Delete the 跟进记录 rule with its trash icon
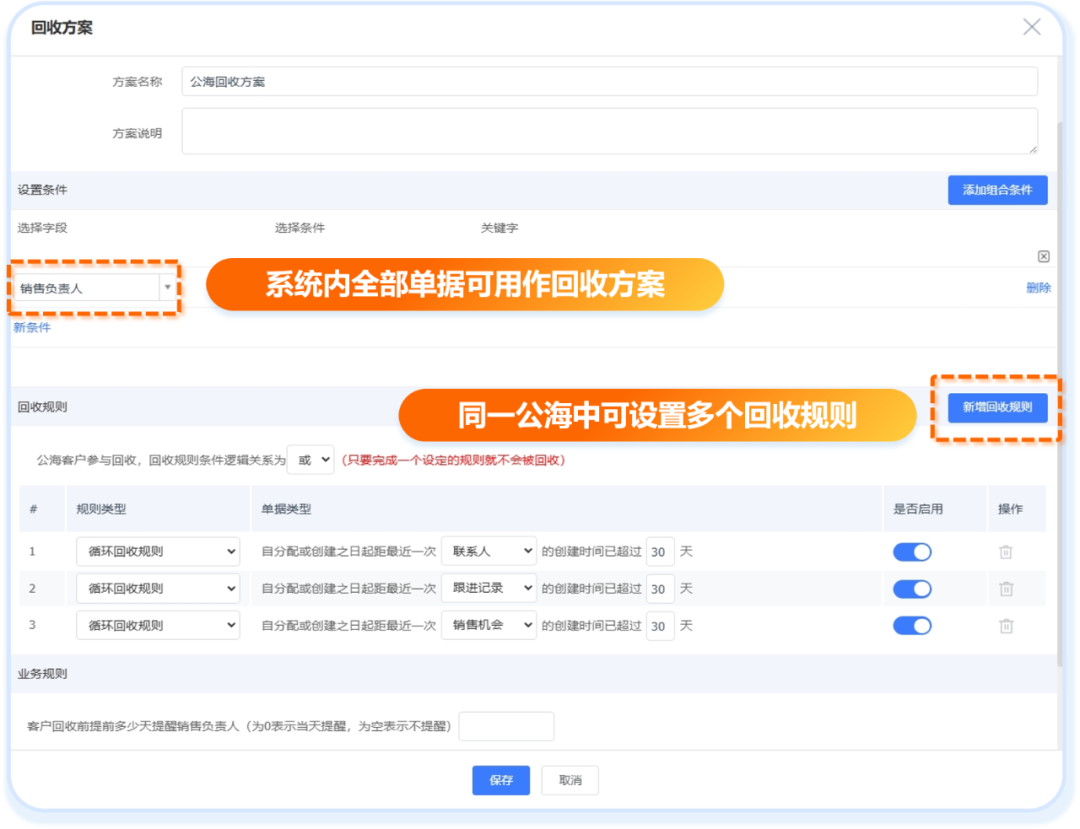Image resolution: width=1080 pixels, height=829 pixels. point(1007,588)
